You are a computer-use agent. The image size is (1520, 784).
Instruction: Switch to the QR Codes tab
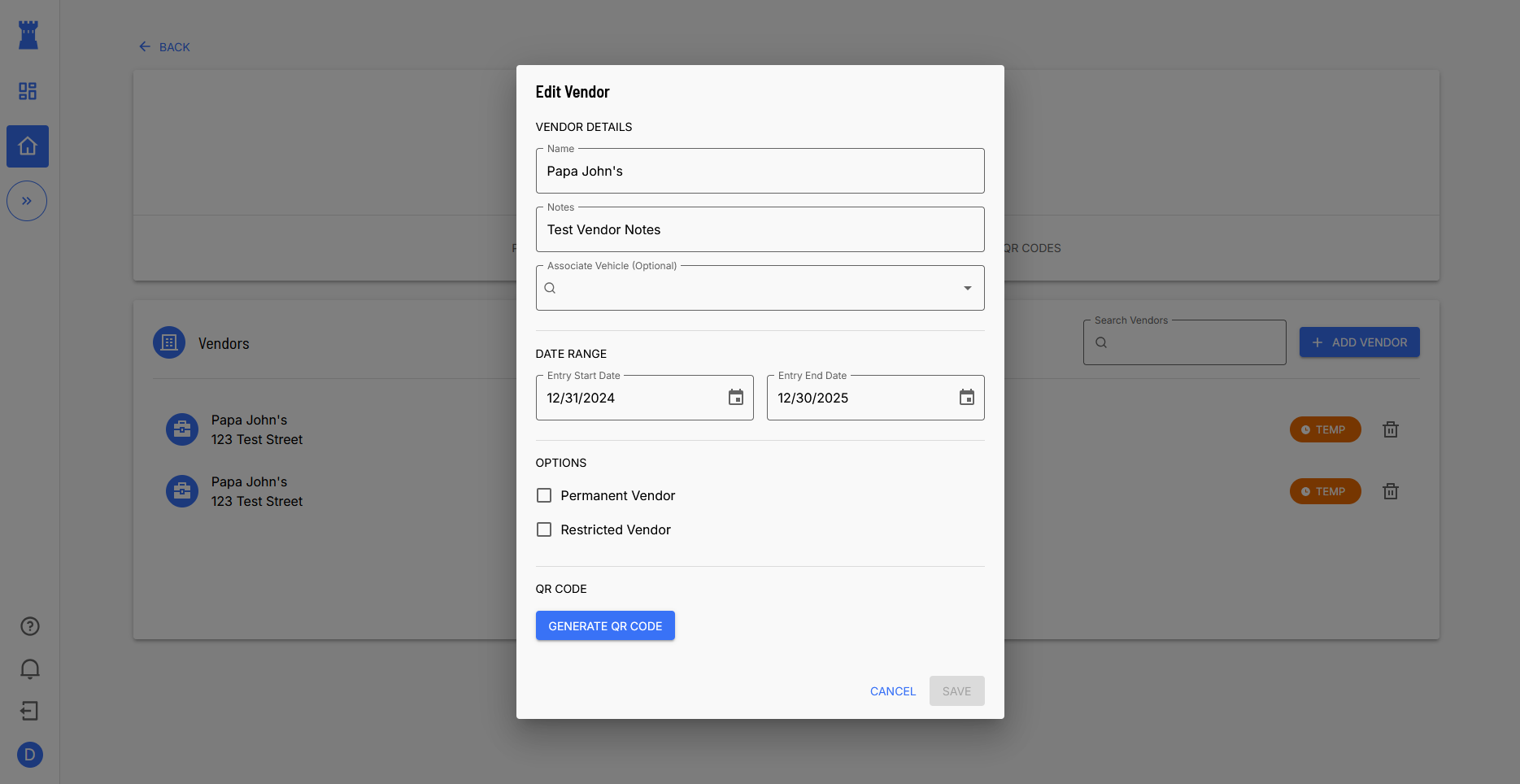point(1031,248)
